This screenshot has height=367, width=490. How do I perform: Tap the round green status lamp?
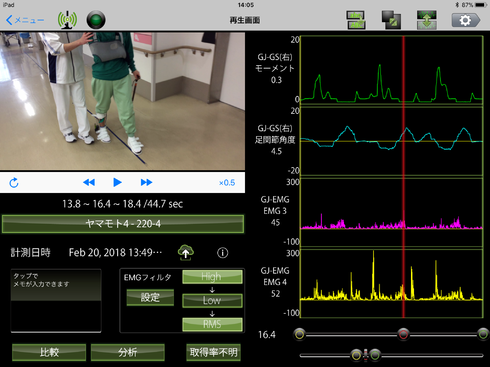(96, 20)
